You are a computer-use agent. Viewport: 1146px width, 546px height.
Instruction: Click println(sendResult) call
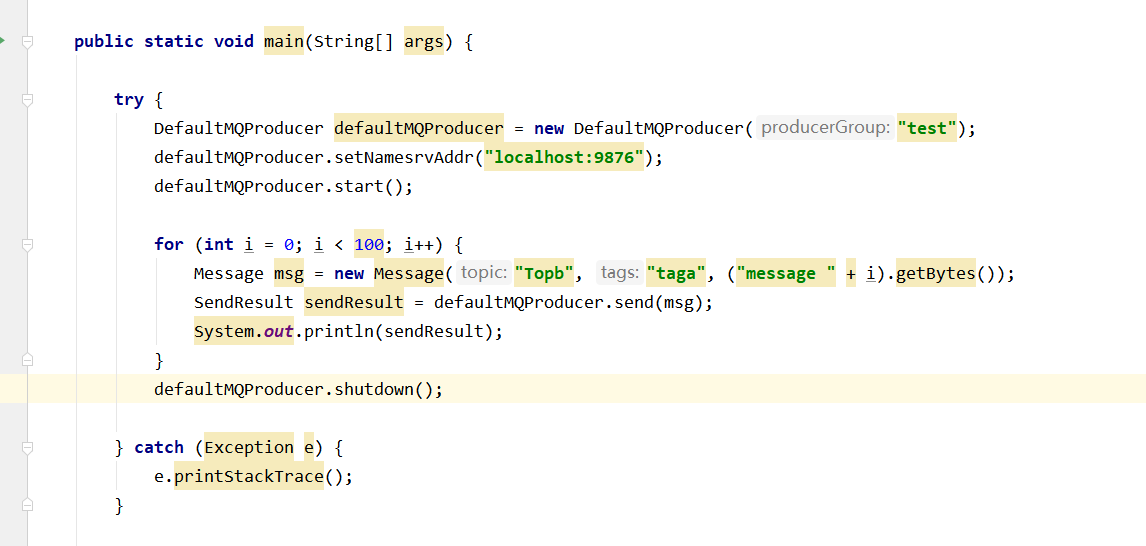coord(399,332)
